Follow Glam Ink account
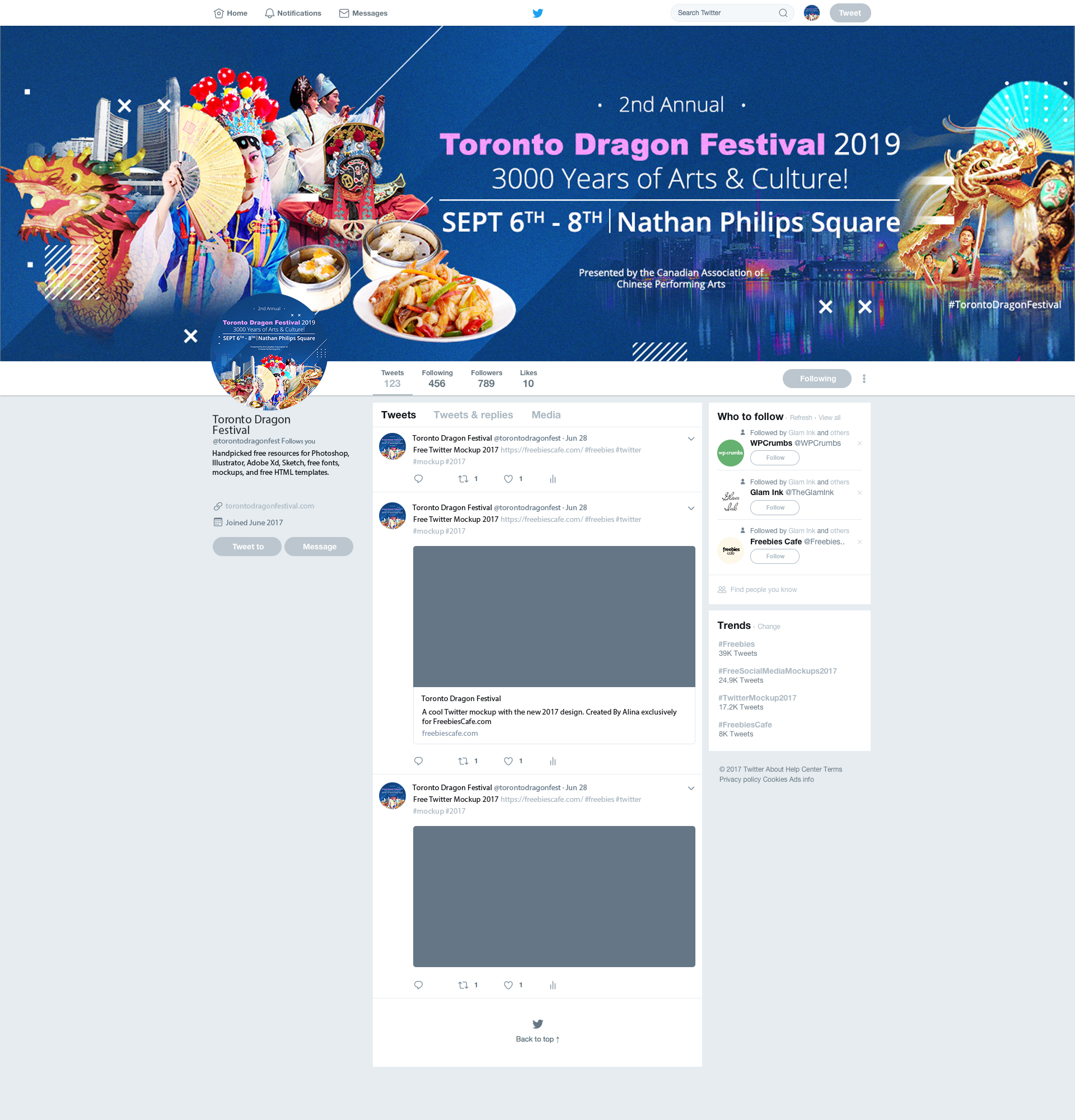 coord(774,507)
